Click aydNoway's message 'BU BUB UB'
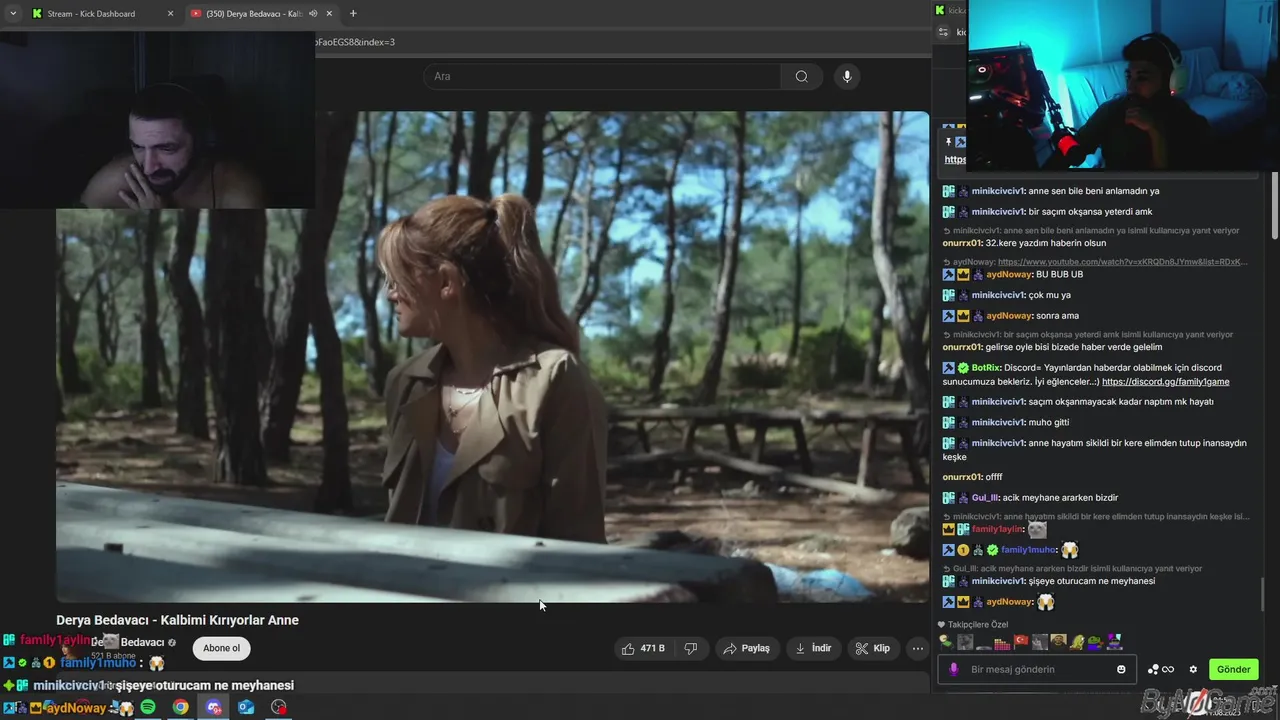The width and height of the screenshot is (1280, 720). (x=1060, y=274)
